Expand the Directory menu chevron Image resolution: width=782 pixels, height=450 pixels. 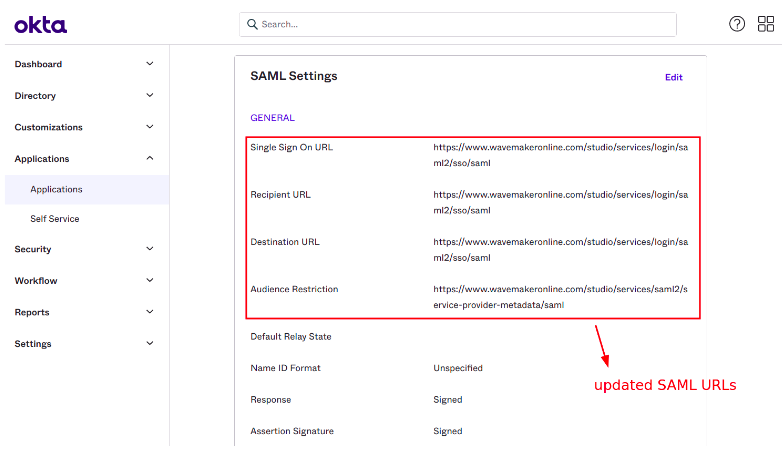[x=150, y=96]
